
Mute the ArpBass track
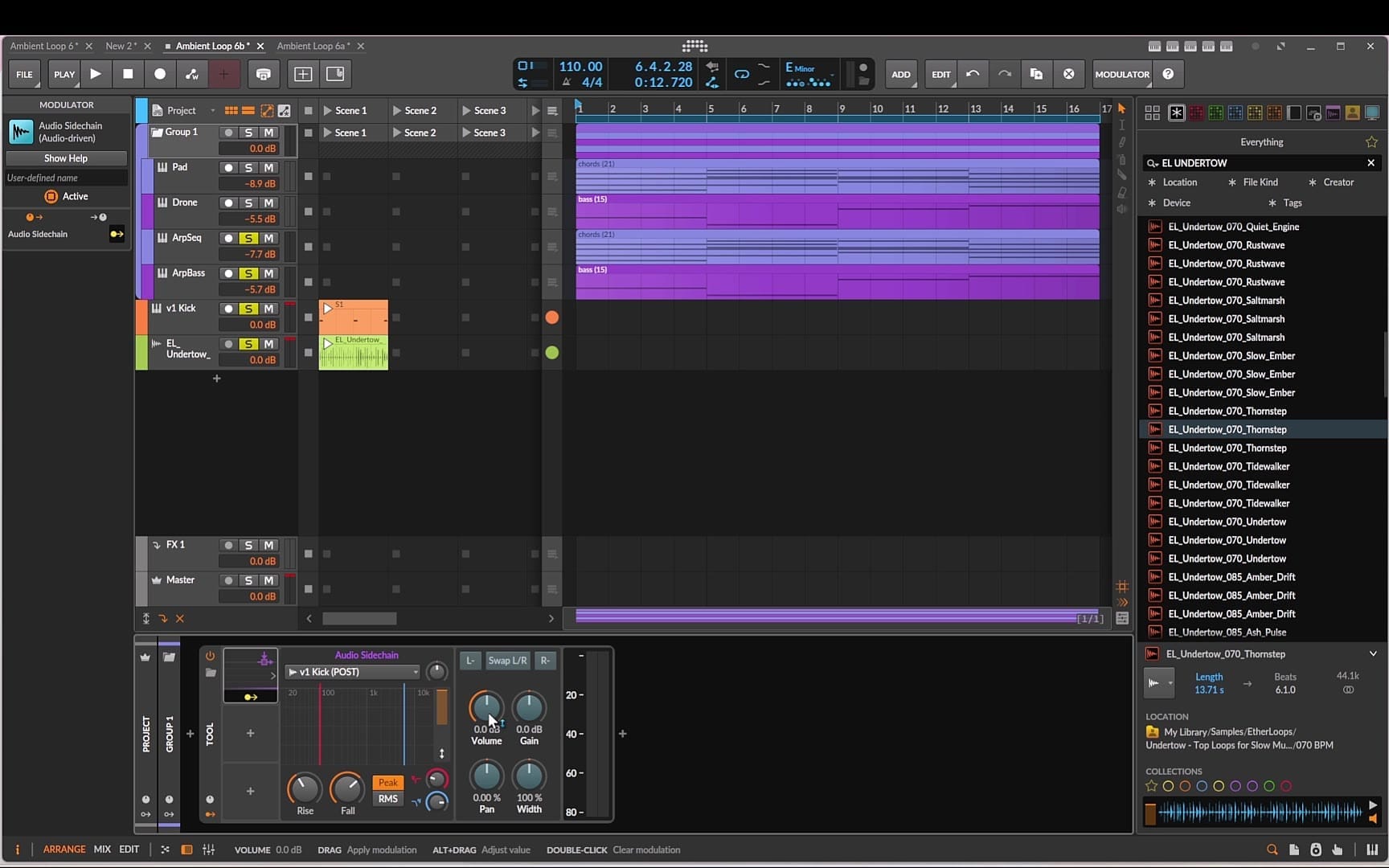[268, 273]
